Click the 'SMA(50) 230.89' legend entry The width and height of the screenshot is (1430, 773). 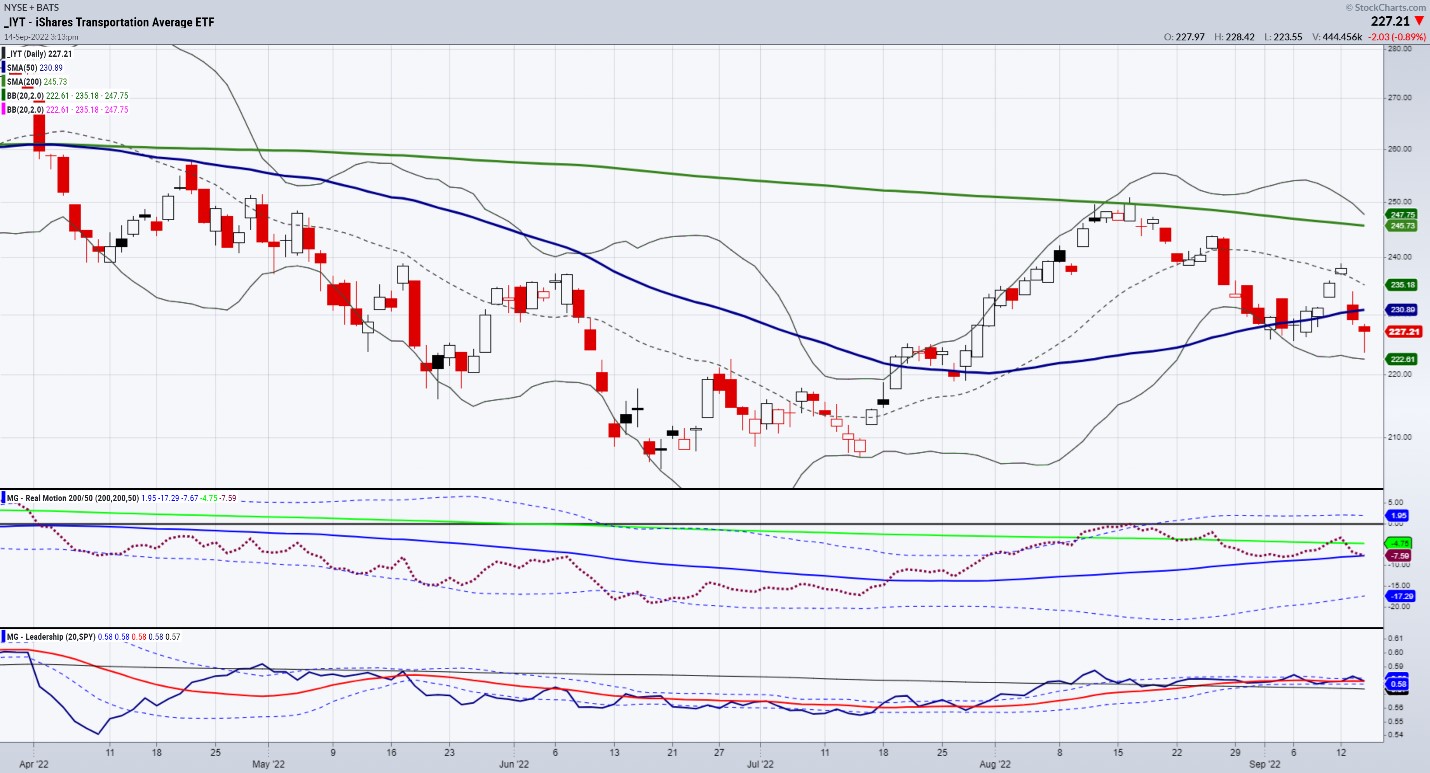click(36, 68)
